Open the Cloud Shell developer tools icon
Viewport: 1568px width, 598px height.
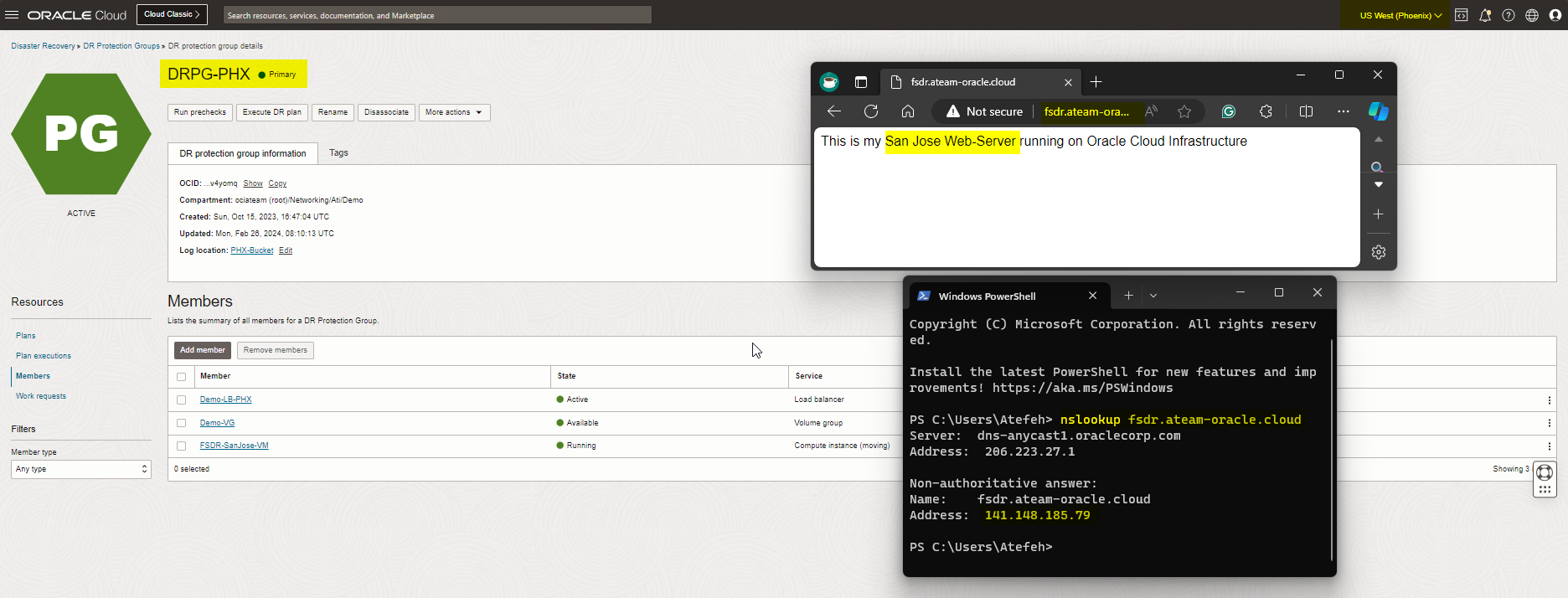(1461, 15)
